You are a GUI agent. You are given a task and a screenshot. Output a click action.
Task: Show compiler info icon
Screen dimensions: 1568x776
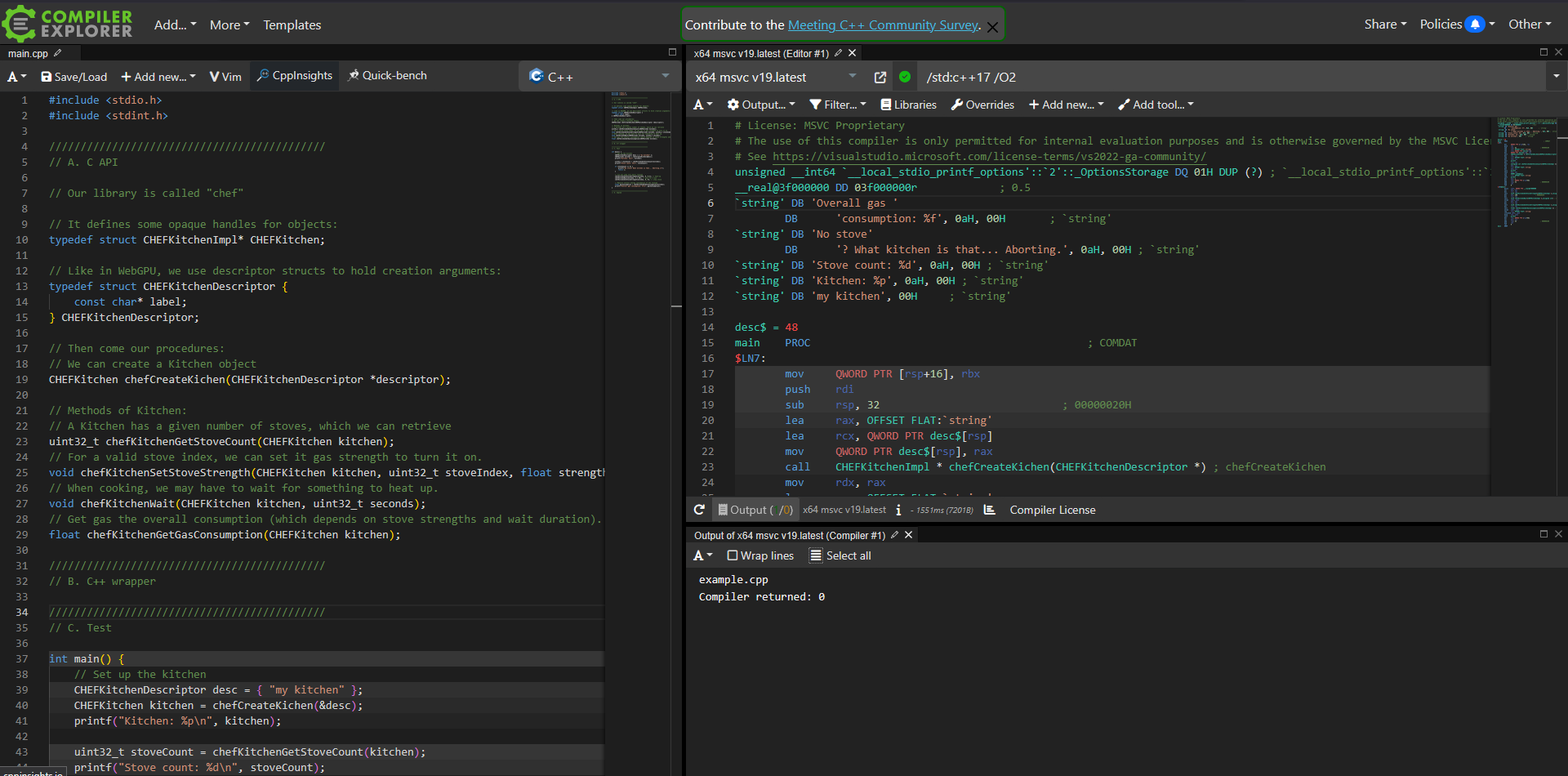coord(898,510)
